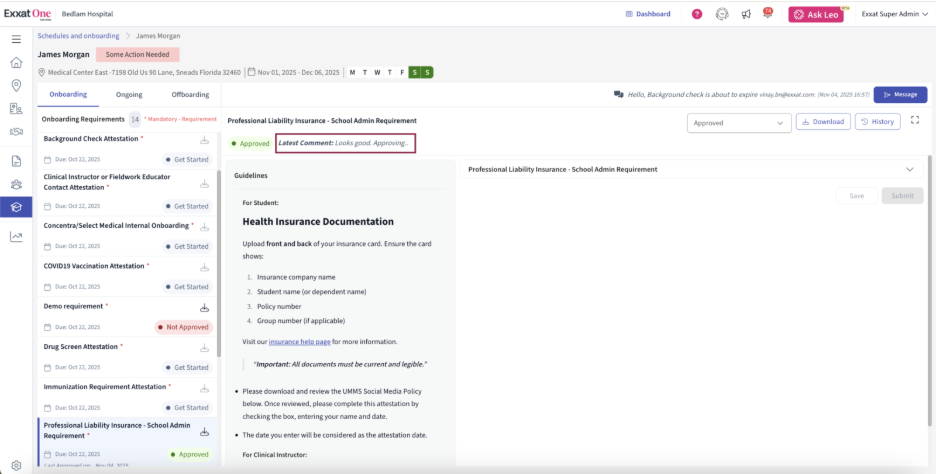Screen dimensions: 936x474
Task: Open the megaphone announcements icon
Action: pos(746,14)
